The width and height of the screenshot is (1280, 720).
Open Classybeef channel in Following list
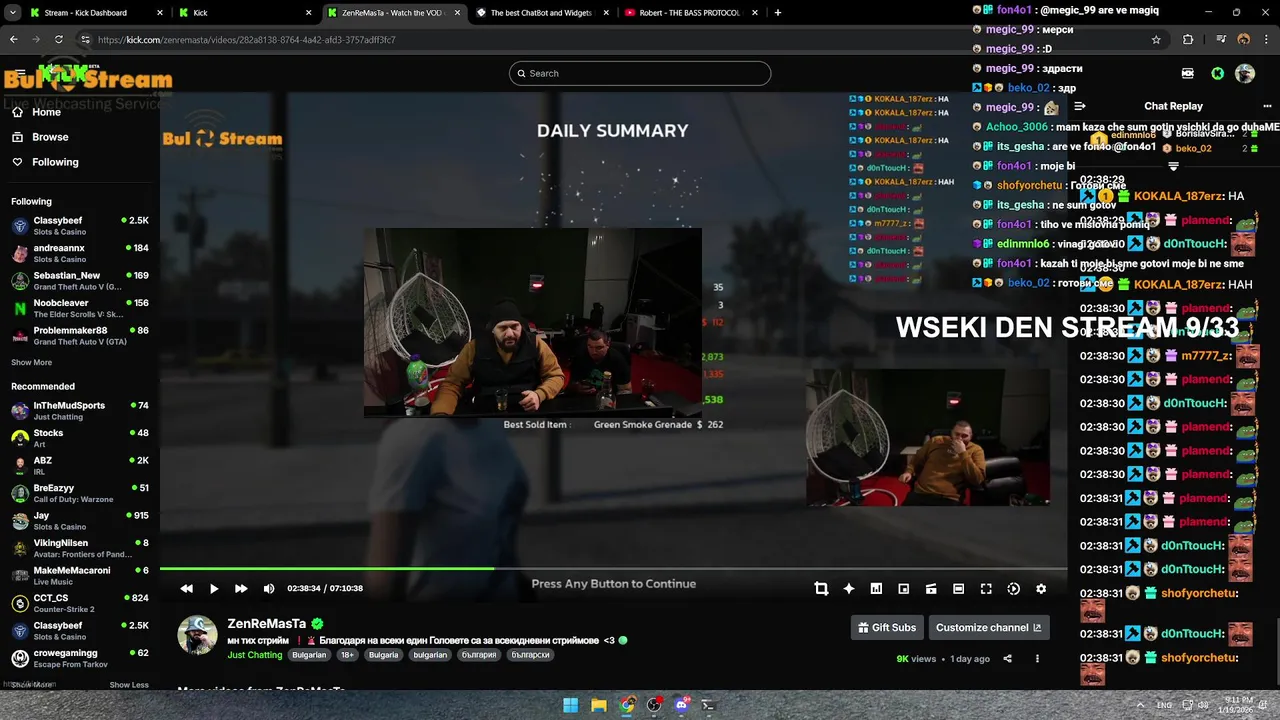[x=80, y=225]
